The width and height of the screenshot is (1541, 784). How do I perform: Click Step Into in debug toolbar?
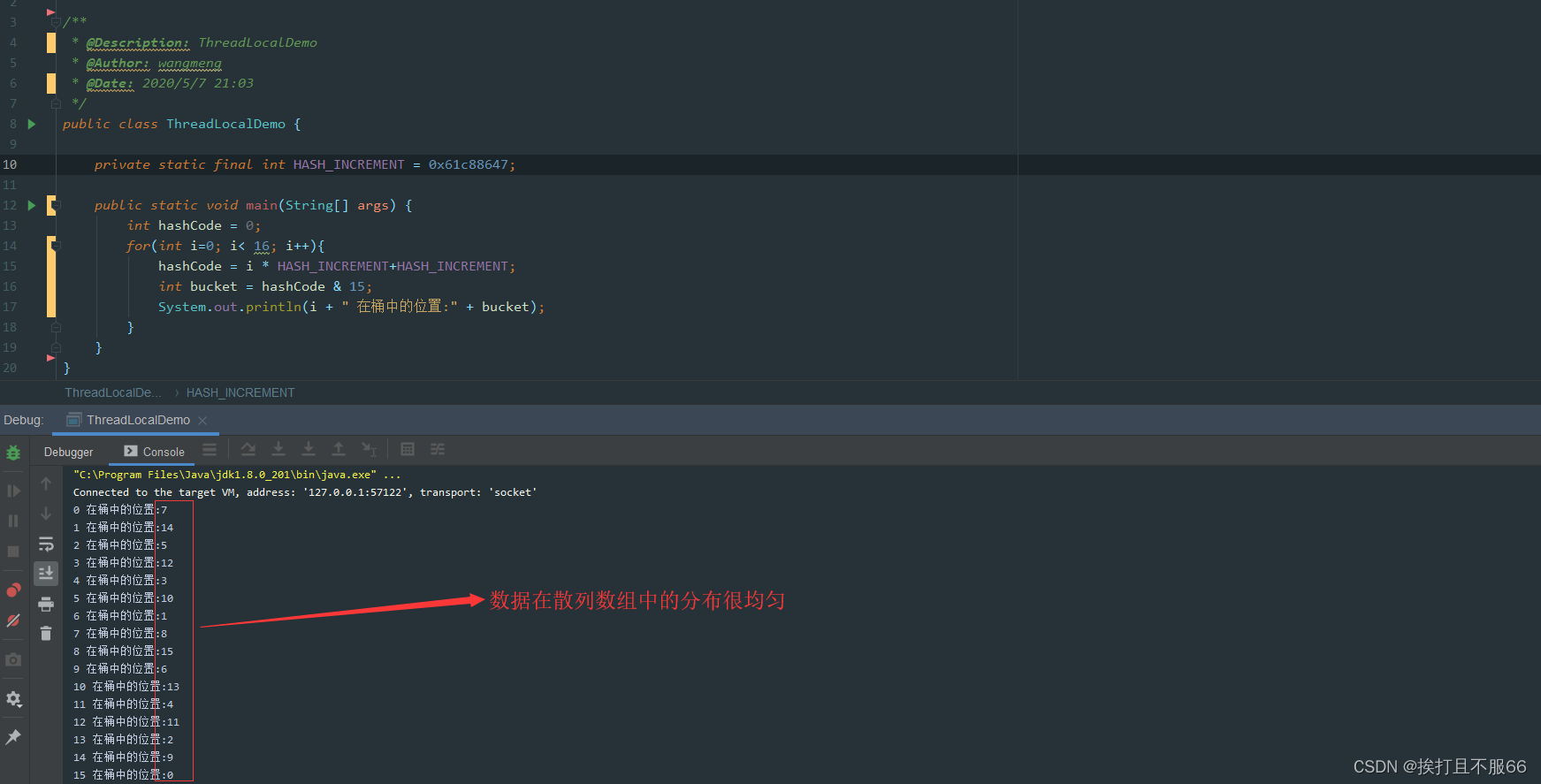tap(278, 449)
